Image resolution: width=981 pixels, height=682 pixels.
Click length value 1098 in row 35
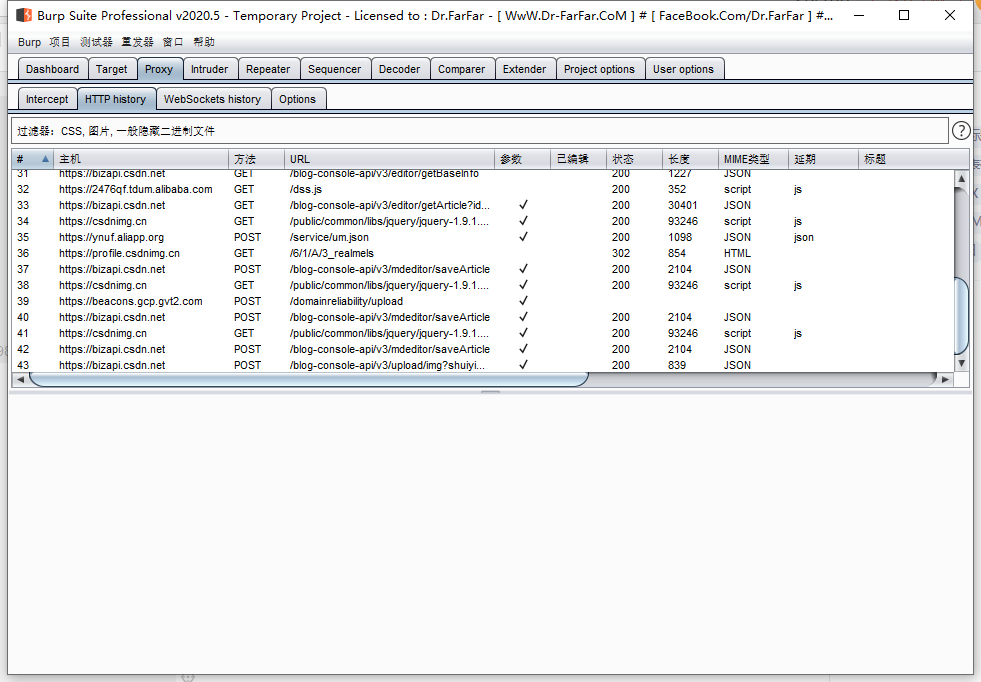click(680, 237)
